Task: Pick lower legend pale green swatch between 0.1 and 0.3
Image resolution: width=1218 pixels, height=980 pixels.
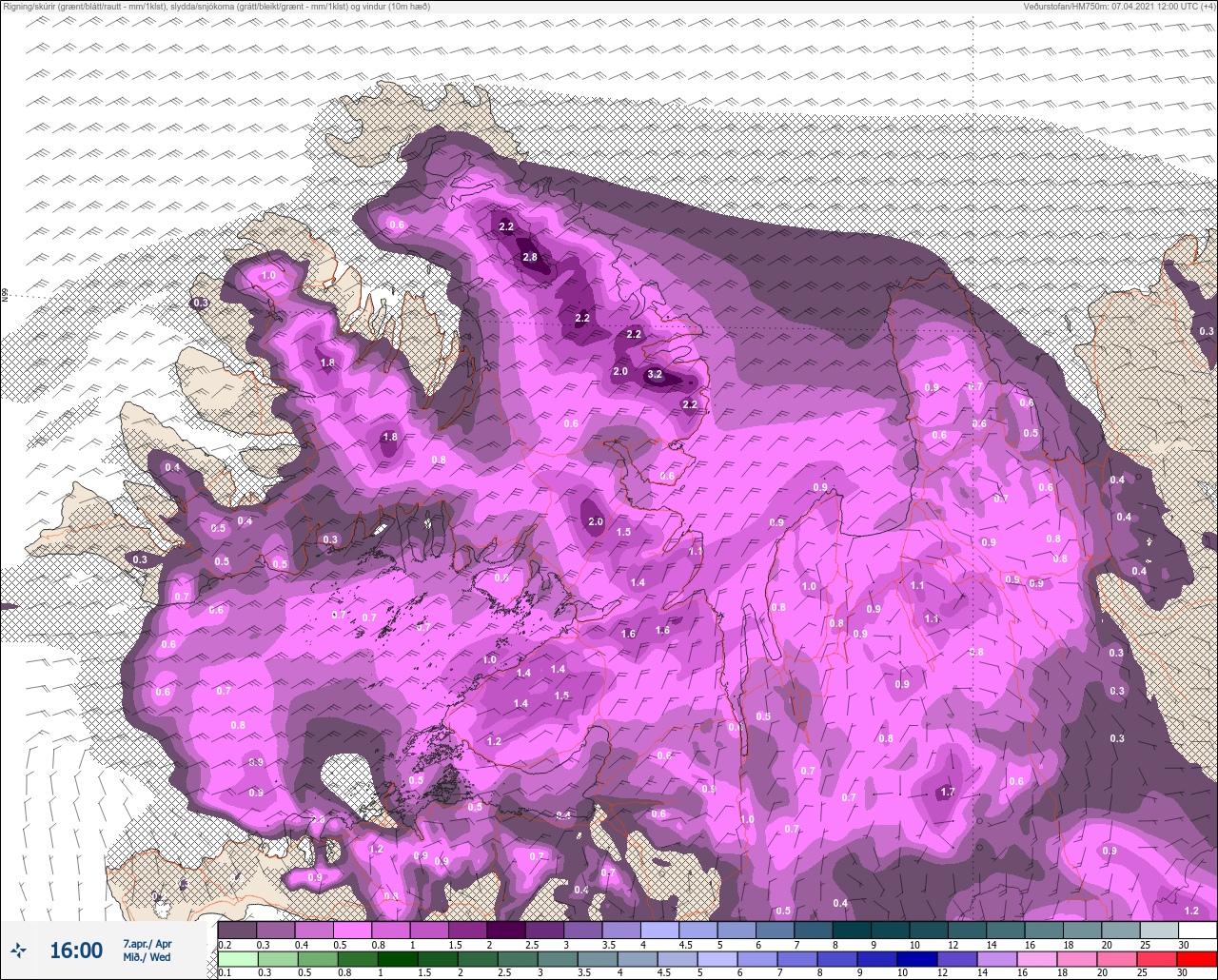Action: [238, 959]
